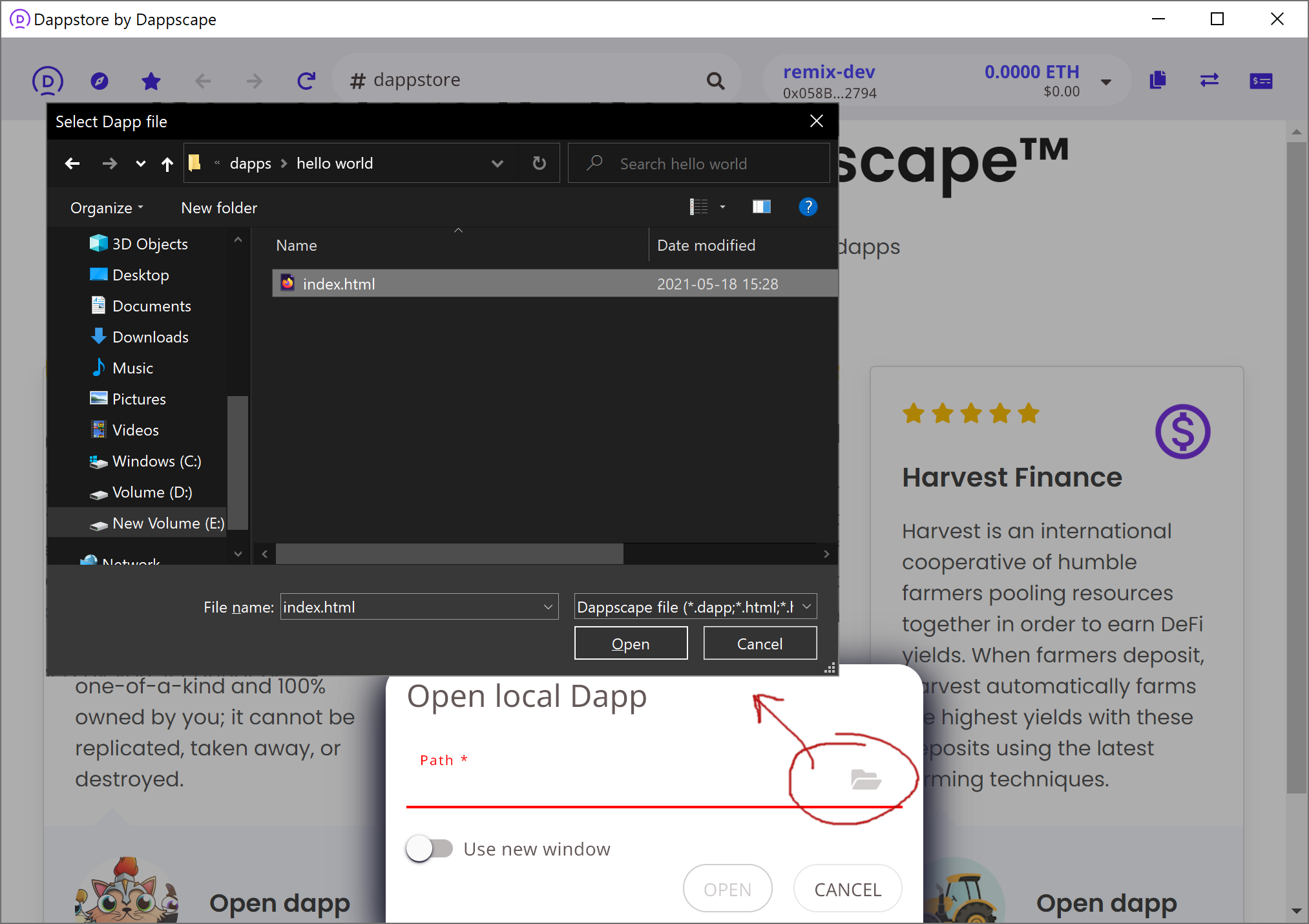Click the Dappscape logo icon in toolbar
Screen dimensions: 1309x924
click(x=48, y=81)
